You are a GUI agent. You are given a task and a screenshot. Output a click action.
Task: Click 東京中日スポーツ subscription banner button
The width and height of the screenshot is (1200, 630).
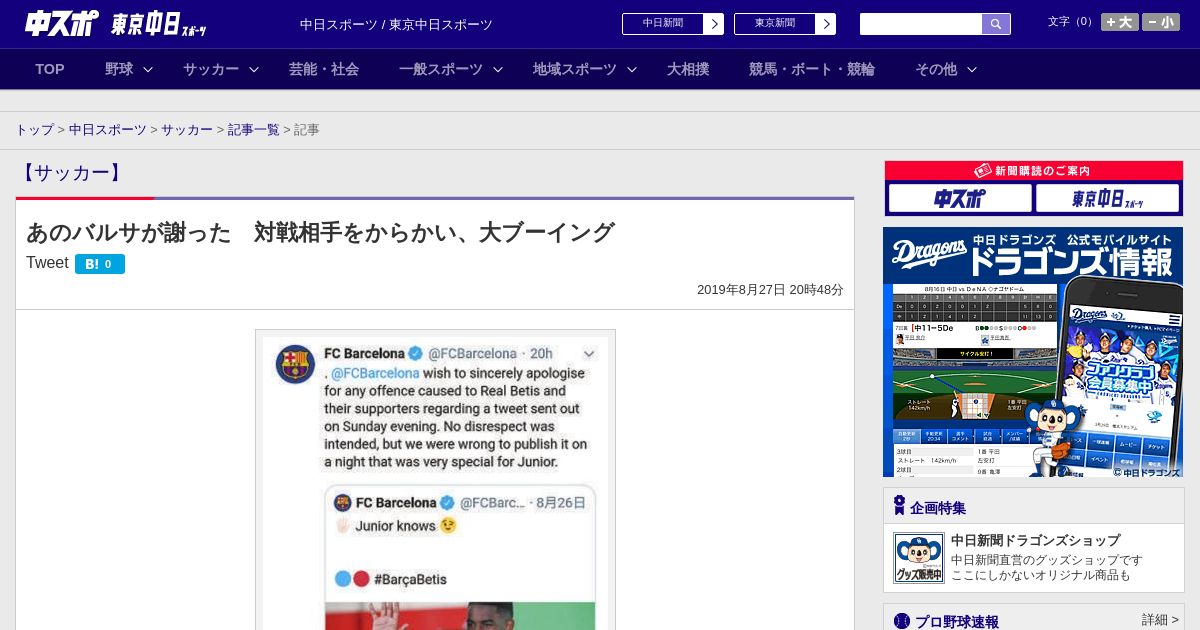(x=1107, y=198)
